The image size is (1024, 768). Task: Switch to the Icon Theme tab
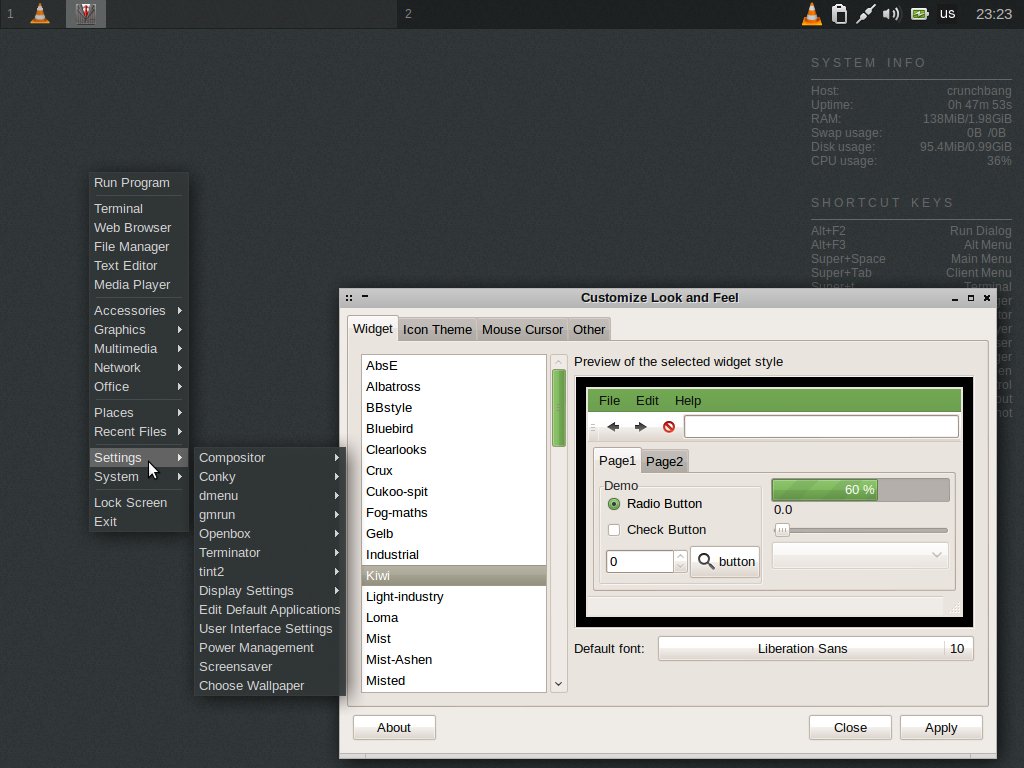437,330
